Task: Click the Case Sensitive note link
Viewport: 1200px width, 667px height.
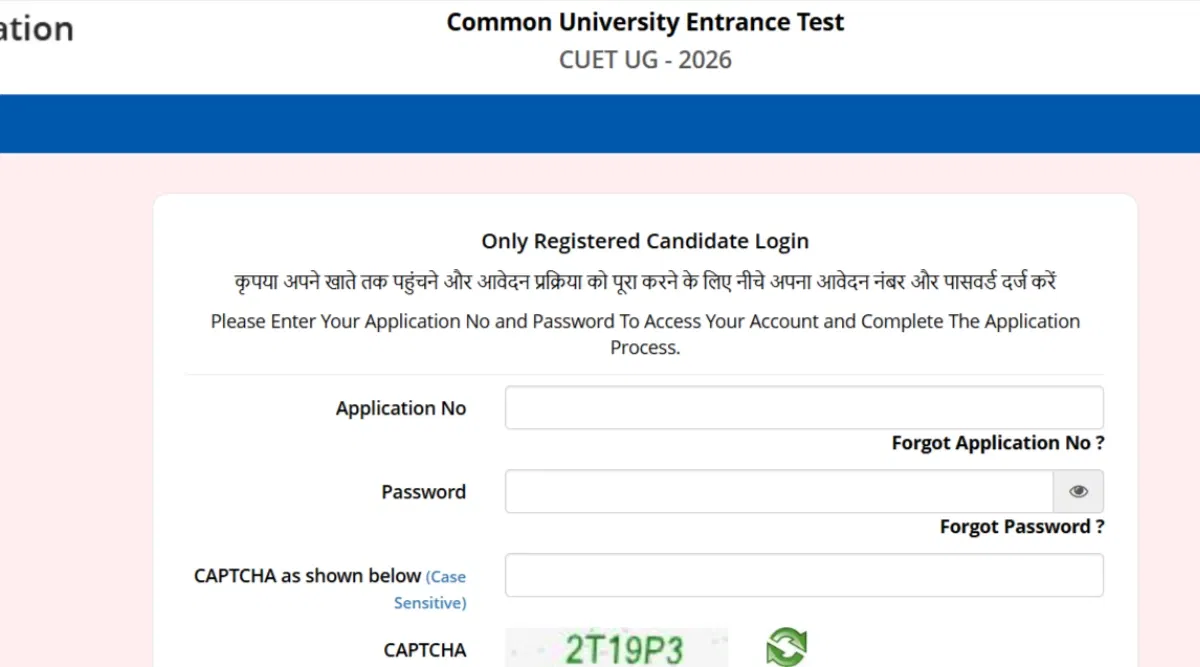Action: coord(444,589)
